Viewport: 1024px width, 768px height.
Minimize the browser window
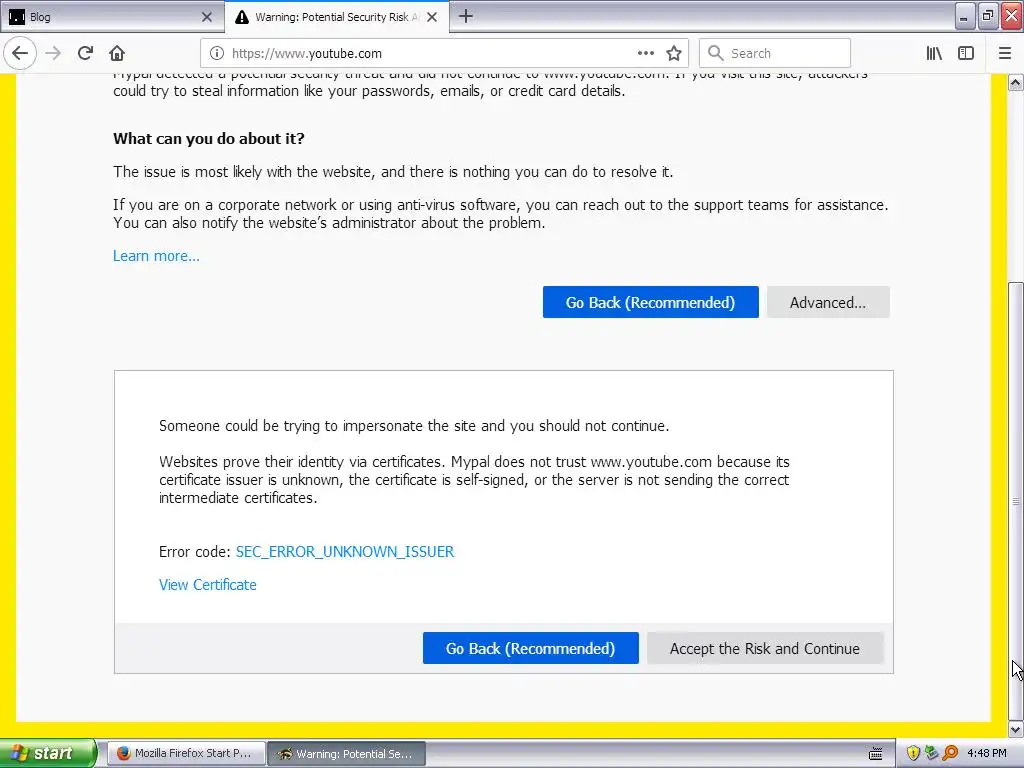965,16
